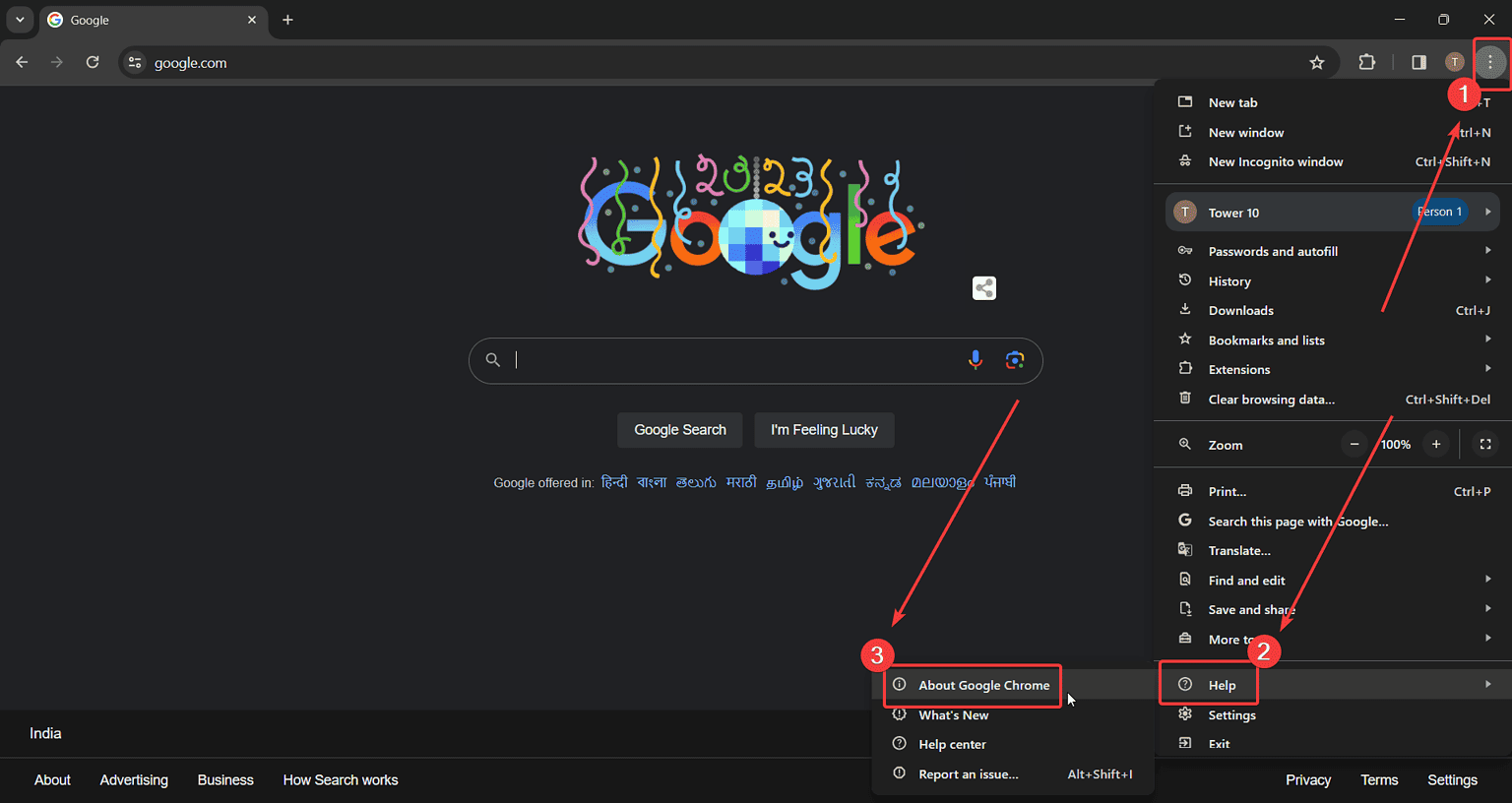This screenshot has width=1512, height=803.
Task: Switch Google to తెలుగు language
Action: [x=696, y=482]
